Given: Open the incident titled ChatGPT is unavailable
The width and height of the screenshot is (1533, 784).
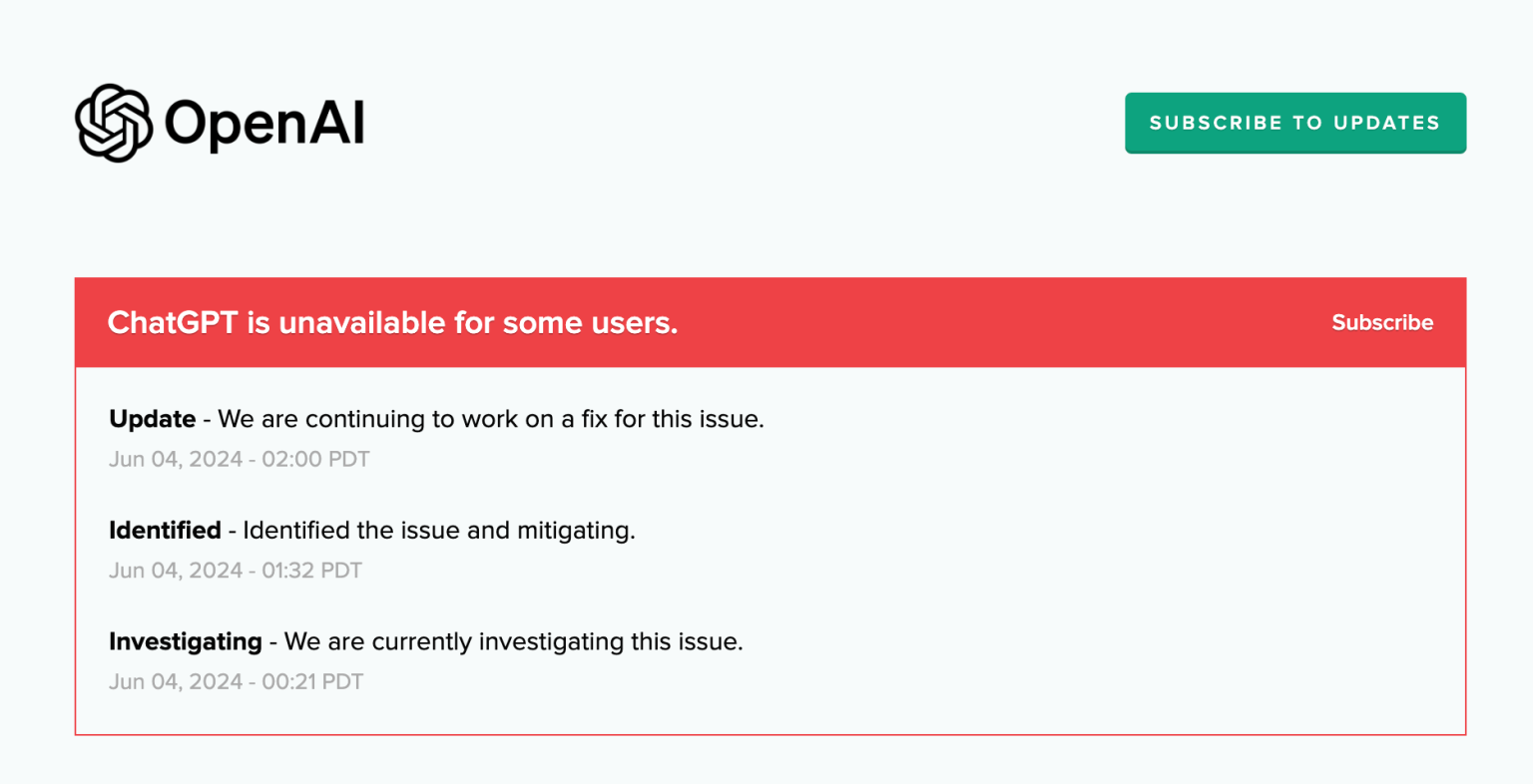Looking at the screenshot, I should tap(392, 322).
